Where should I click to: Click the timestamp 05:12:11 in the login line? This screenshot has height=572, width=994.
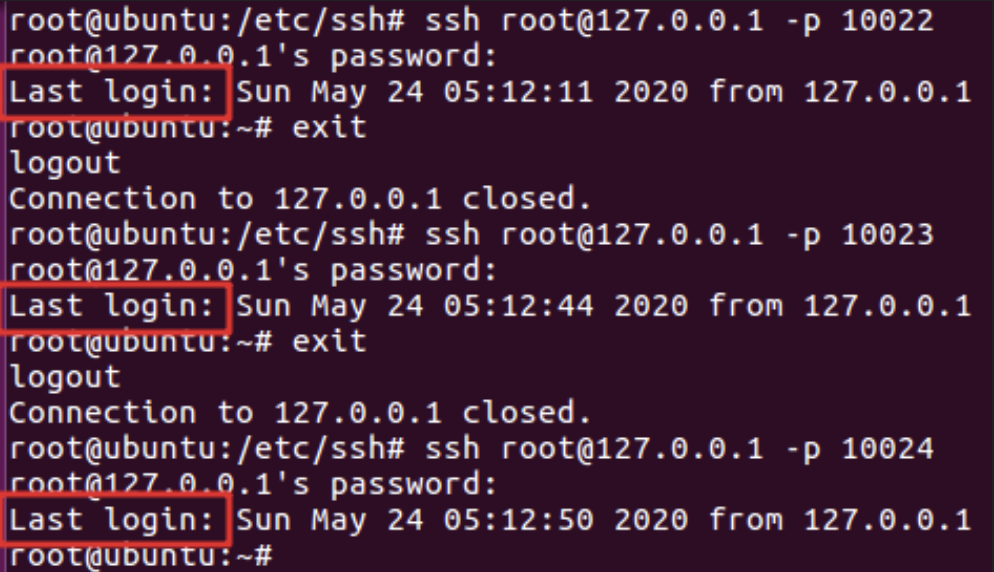(x=518, y=92)
